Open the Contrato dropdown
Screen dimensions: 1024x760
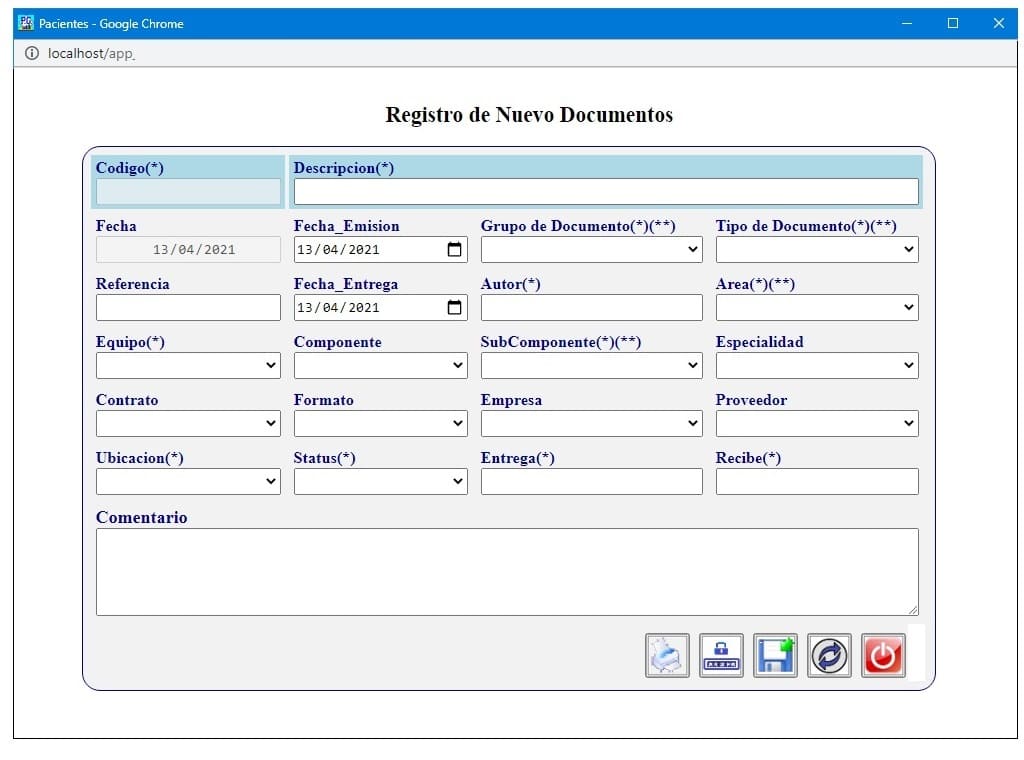pos(188,423)
